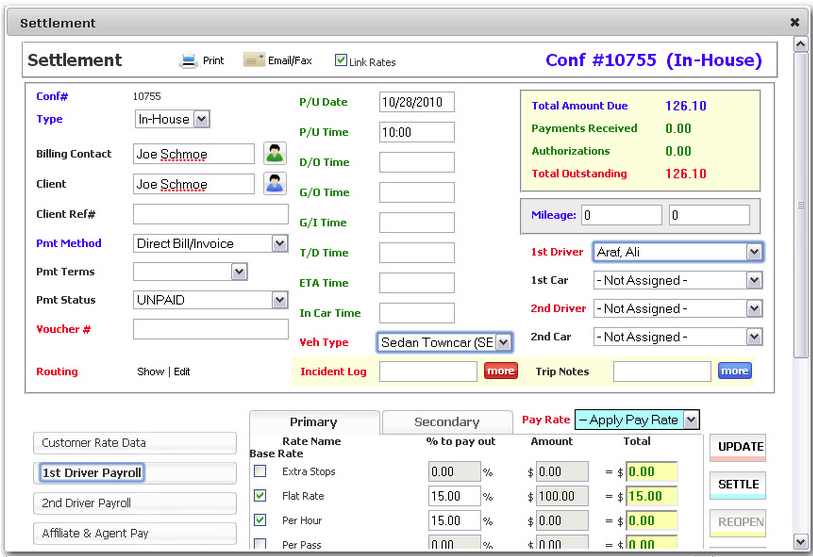Click red 'more' button for Incident Log
813x557 pixels.
500,371
